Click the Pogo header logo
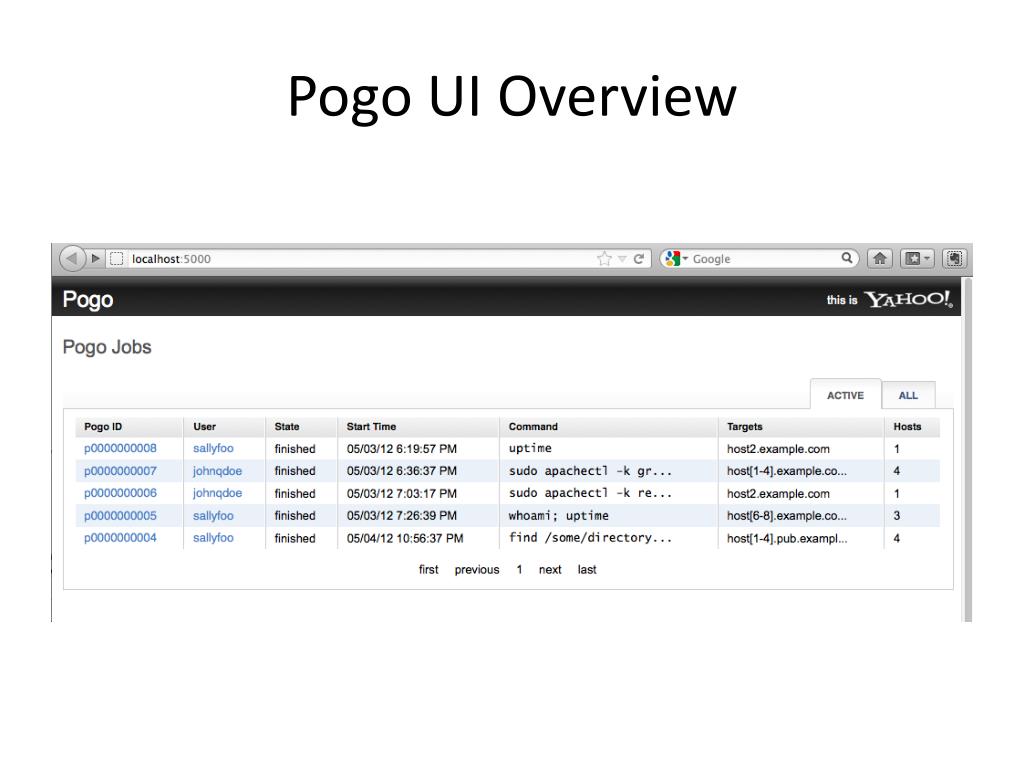This screenshot has width=1024, height=768. coord(88,300)
